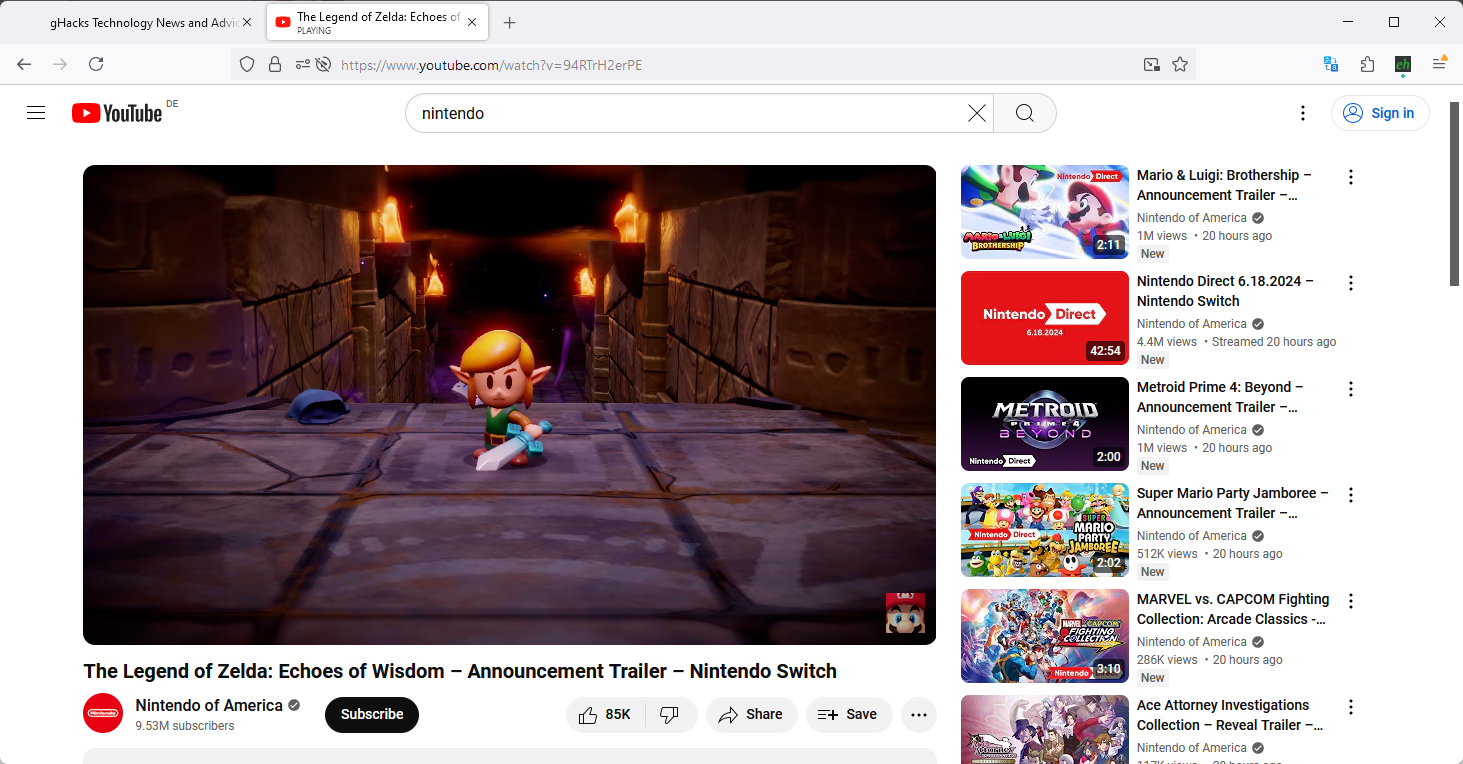Click the YouTube URL in address bar
The height and width of the screenshot is (764, 1463).
coord(491,65)
